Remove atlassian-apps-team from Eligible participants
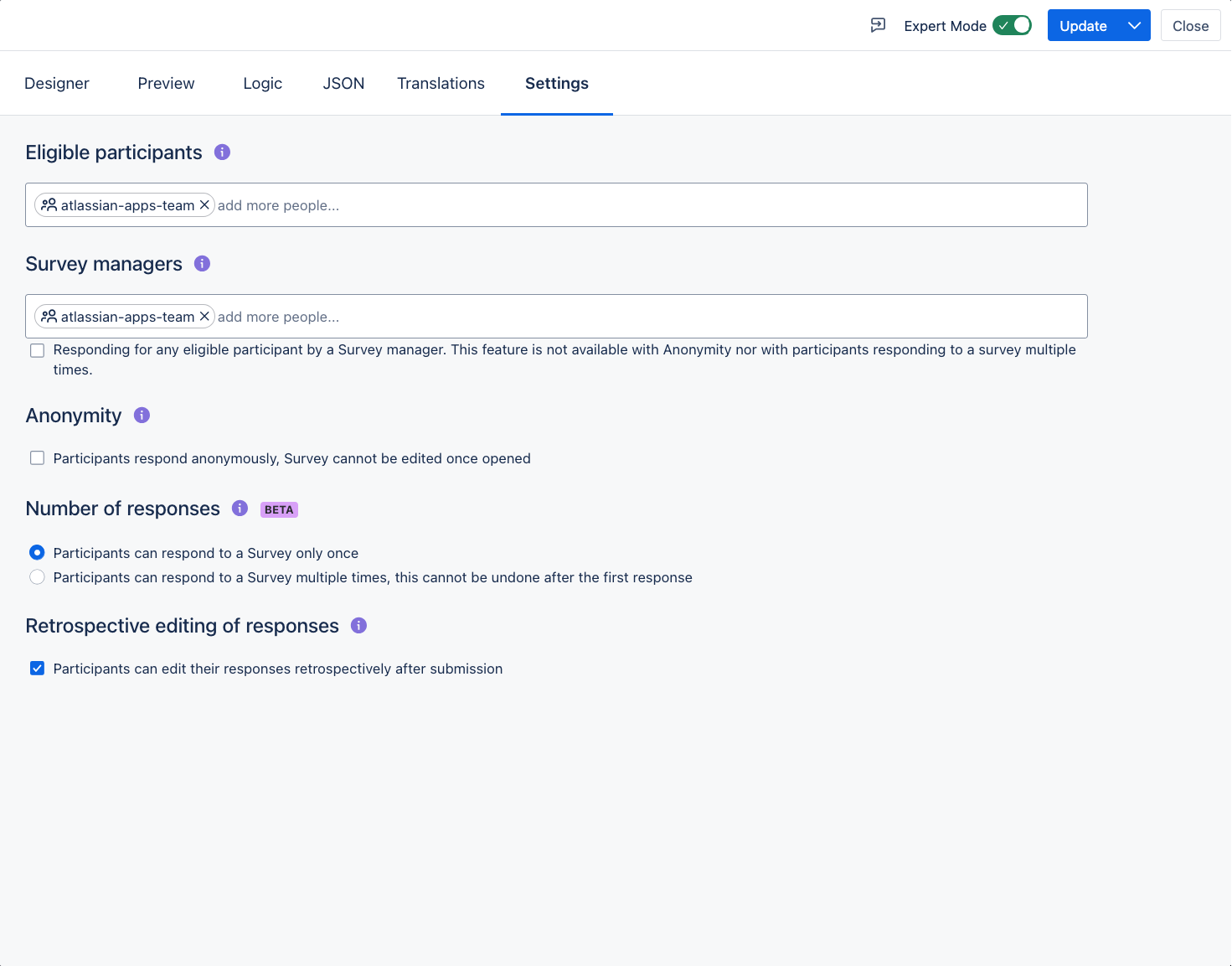Image resolution: width=1232 pixels, height=966 pixels. (204, 204)
